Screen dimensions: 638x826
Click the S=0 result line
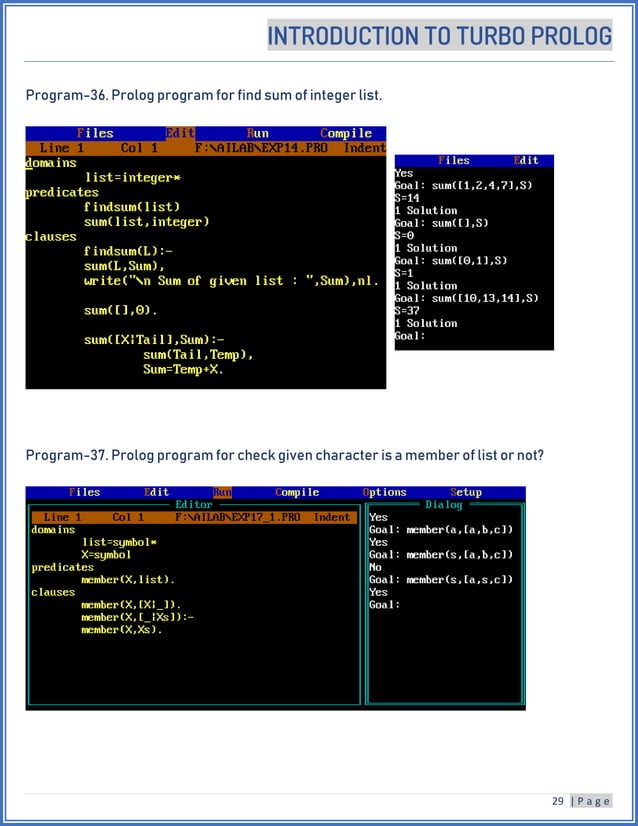[x=404, y=235]
